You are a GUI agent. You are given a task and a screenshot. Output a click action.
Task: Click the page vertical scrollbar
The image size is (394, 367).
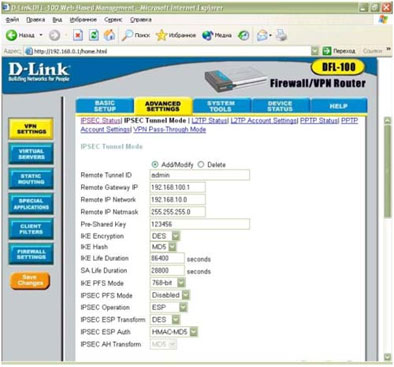[387, 239]
